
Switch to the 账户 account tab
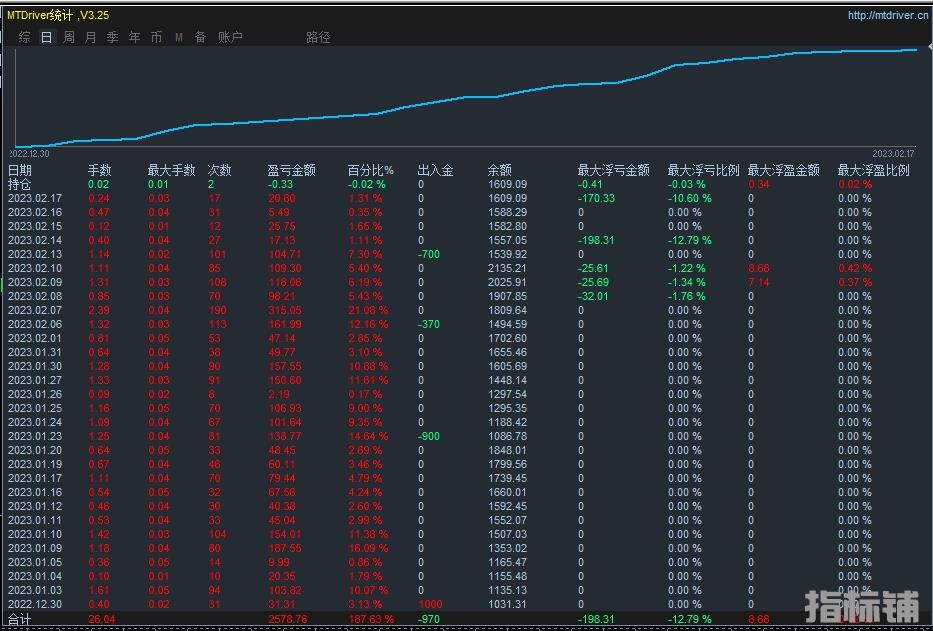pos(230,37)
